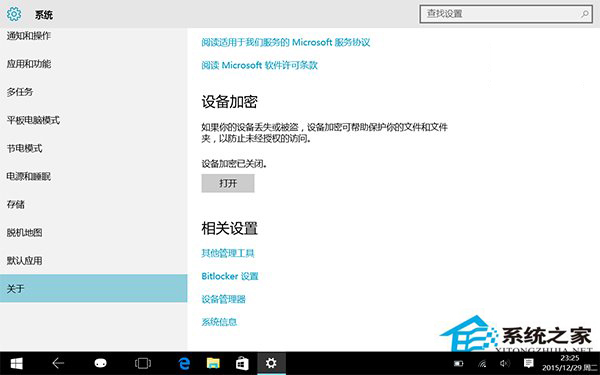Click the clock showing 23:25
The width and height of the screenshot is (600, 375).
pyautogui.click(x=570, y=359)
